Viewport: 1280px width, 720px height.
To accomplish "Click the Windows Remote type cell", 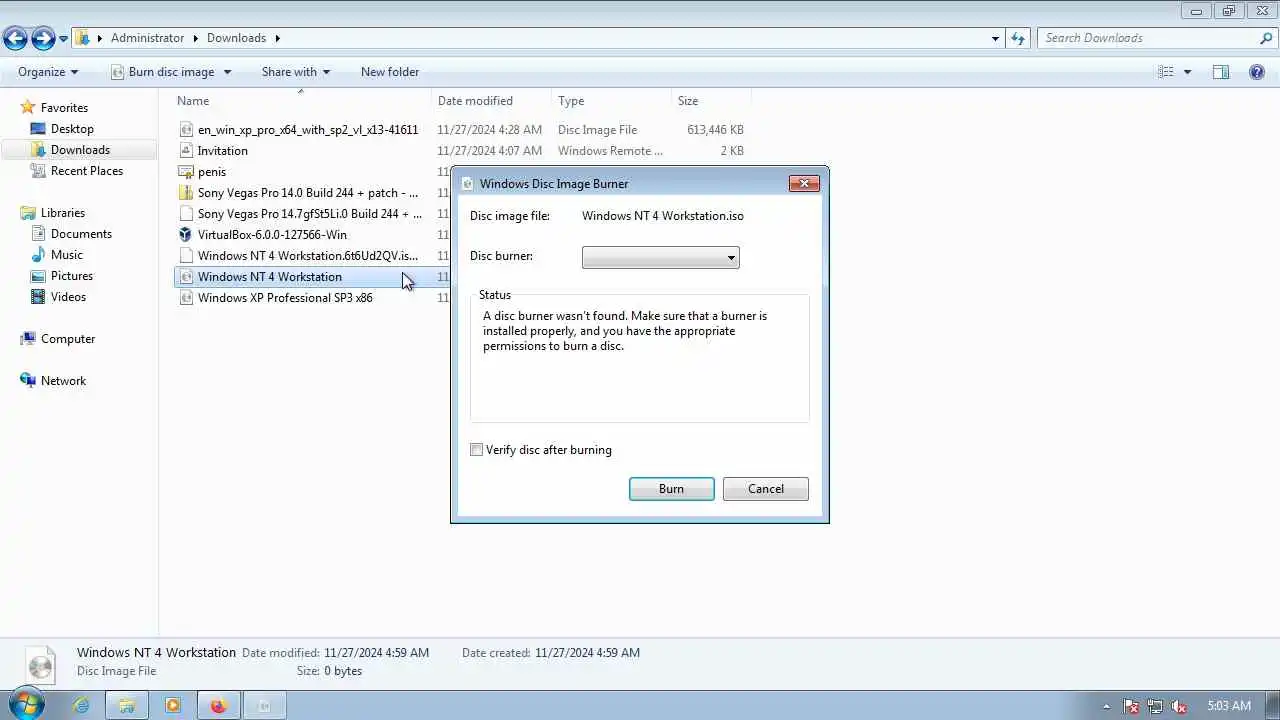I will click(610, 151).
